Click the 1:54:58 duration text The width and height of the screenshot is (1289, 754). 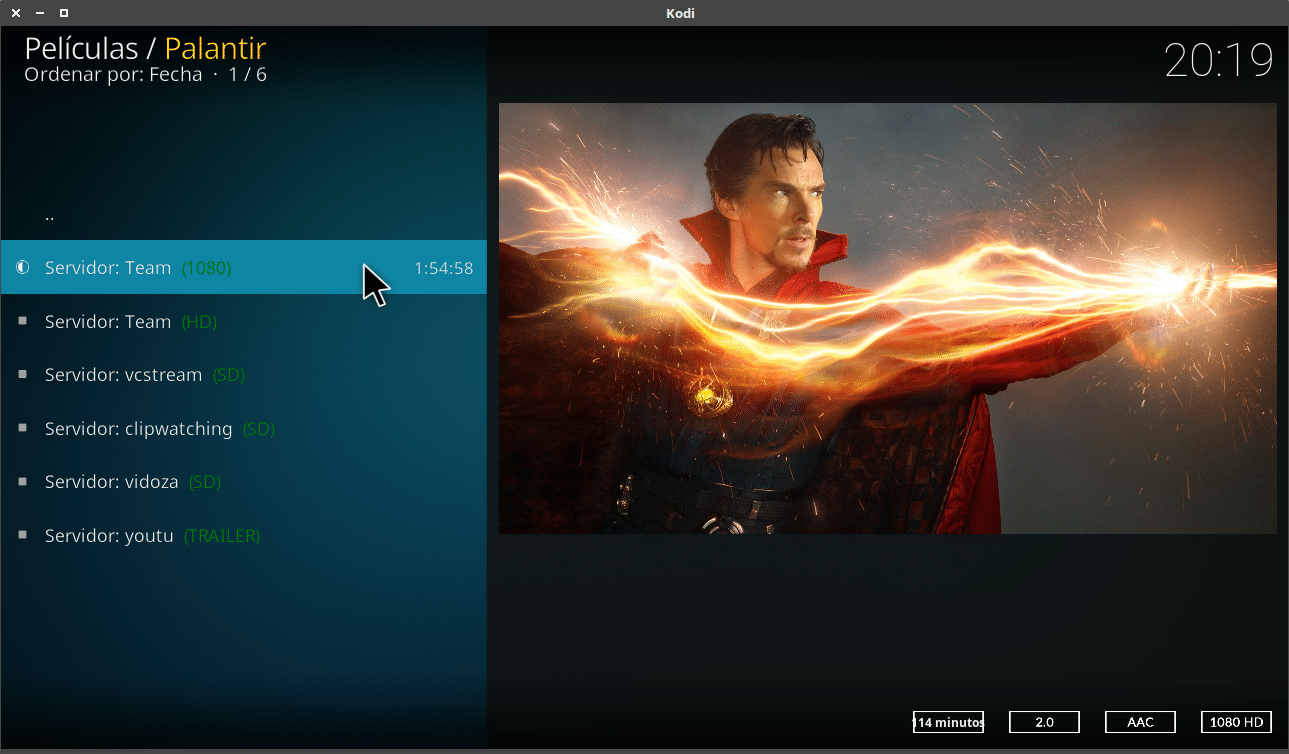tap(443, 268)
